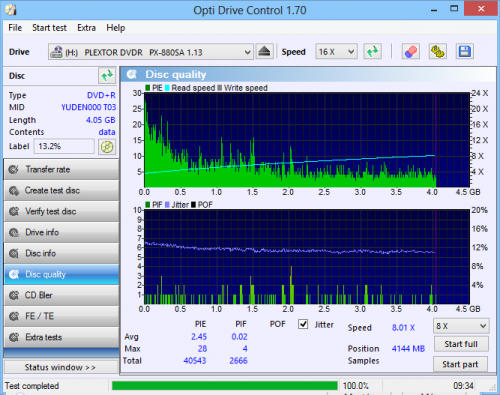Click the eraser (erase disc) icon
Viewport: 500px width, 395px height.
click(411, 52)
